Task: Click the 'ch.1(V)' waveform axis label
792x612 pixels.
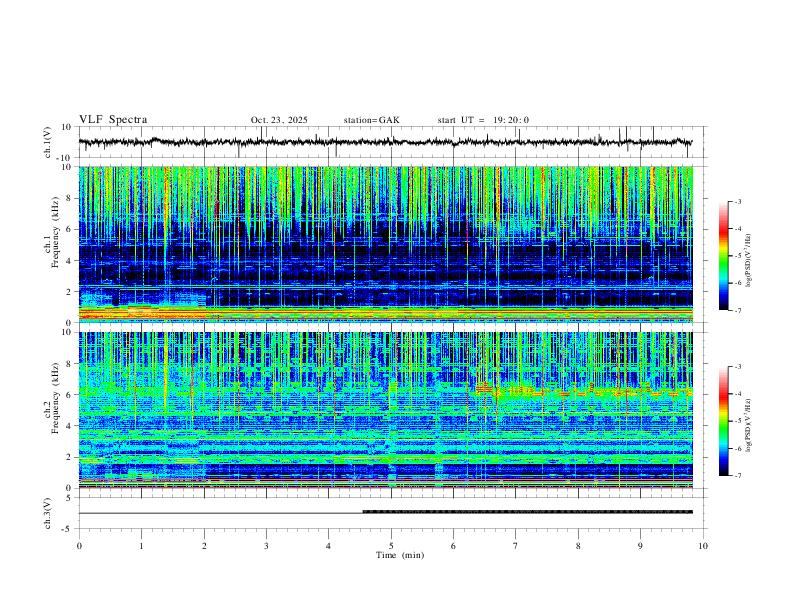Action: (x=48, y=142)
